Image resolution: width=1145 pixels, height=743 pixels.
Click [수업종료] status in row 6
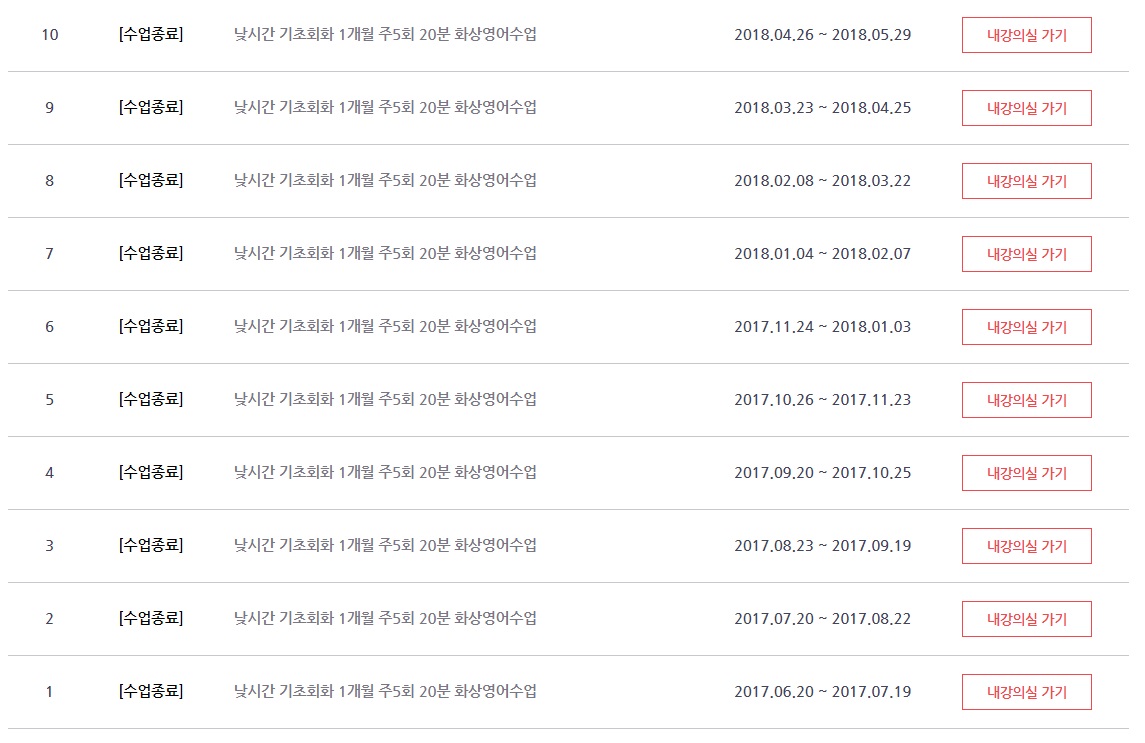tap(151, 327)
